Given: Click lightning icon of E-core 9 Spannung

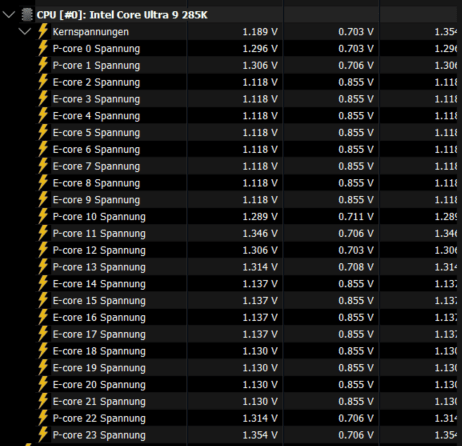Looking at the screenshot, I should tap(43, 199).
